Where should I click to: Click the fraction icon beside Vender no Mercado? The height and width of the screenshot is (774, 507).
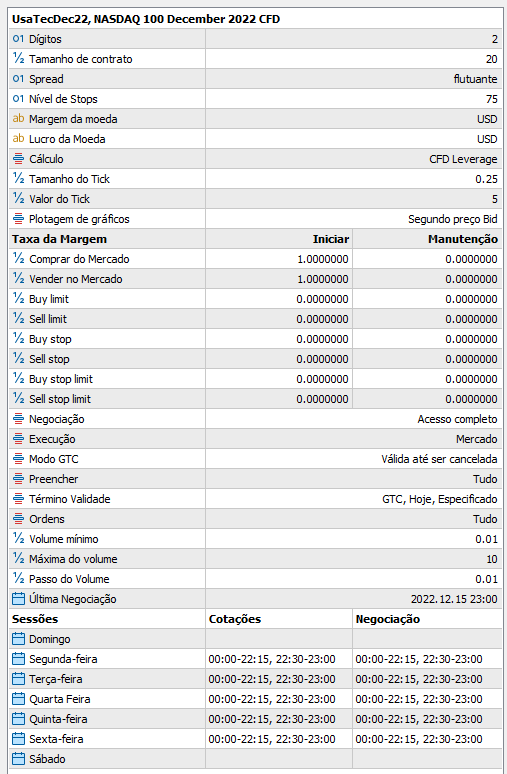pos(18,278)
